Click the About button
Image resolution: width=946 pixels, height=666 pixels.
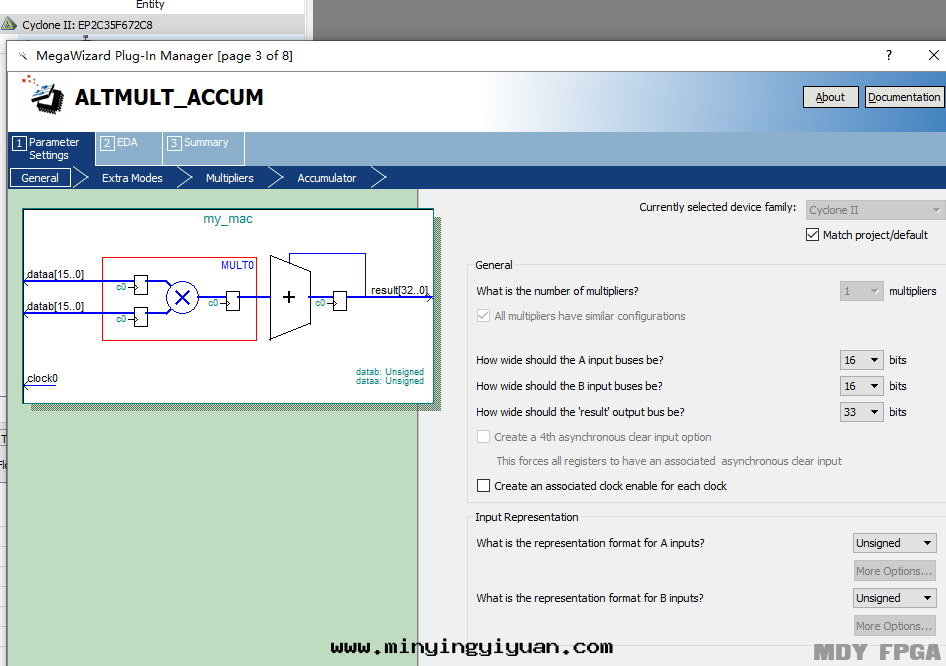(x=830, y=97)
